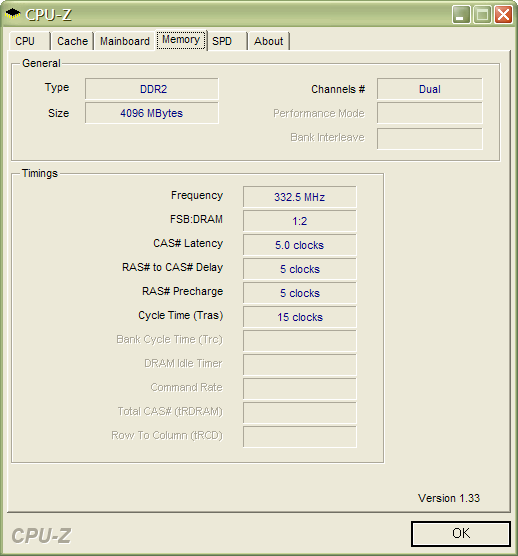
Task: Select the 15 clocks Cycle Time value
Action: (300, 317)
